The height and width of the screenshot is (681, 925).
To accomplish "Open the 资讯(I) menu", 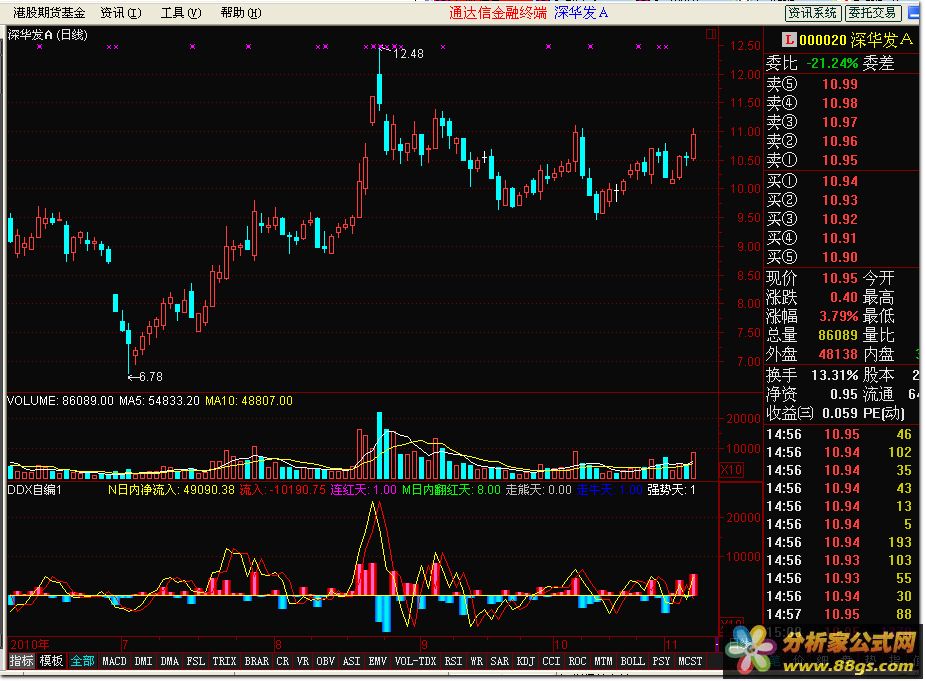I will coord(121,12).
